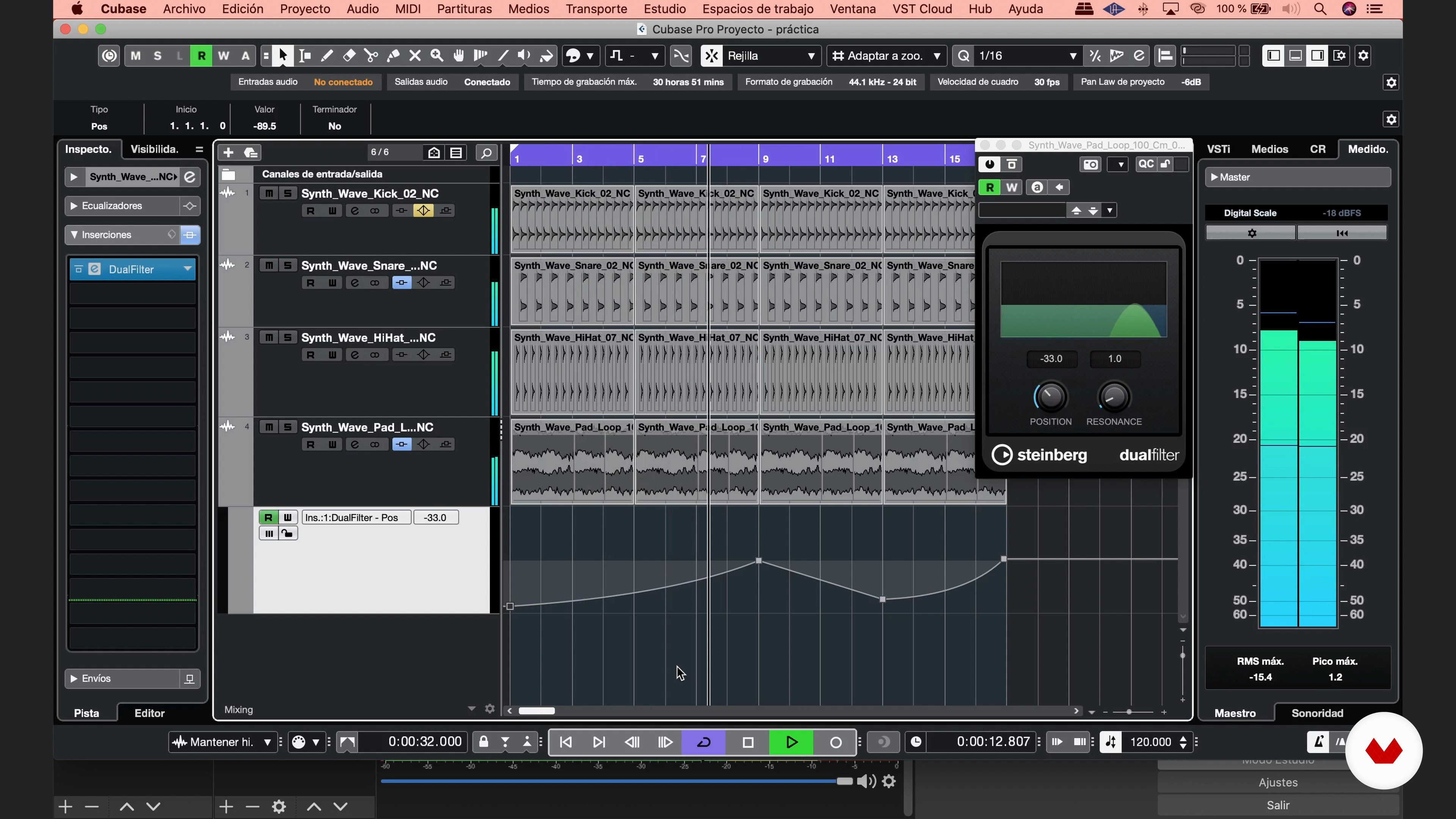Select the Play speaker tool
Image resolution: width=1456 pixels, height=819 pixels.
pyautogui.click(x=524, y=55)
